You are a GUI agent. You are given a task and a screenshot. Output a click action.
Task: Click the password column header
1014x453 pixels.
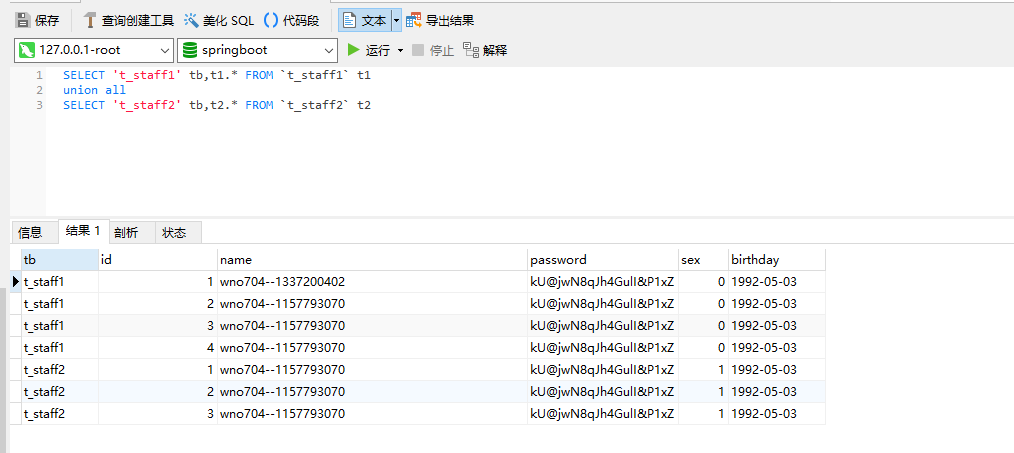602,260
